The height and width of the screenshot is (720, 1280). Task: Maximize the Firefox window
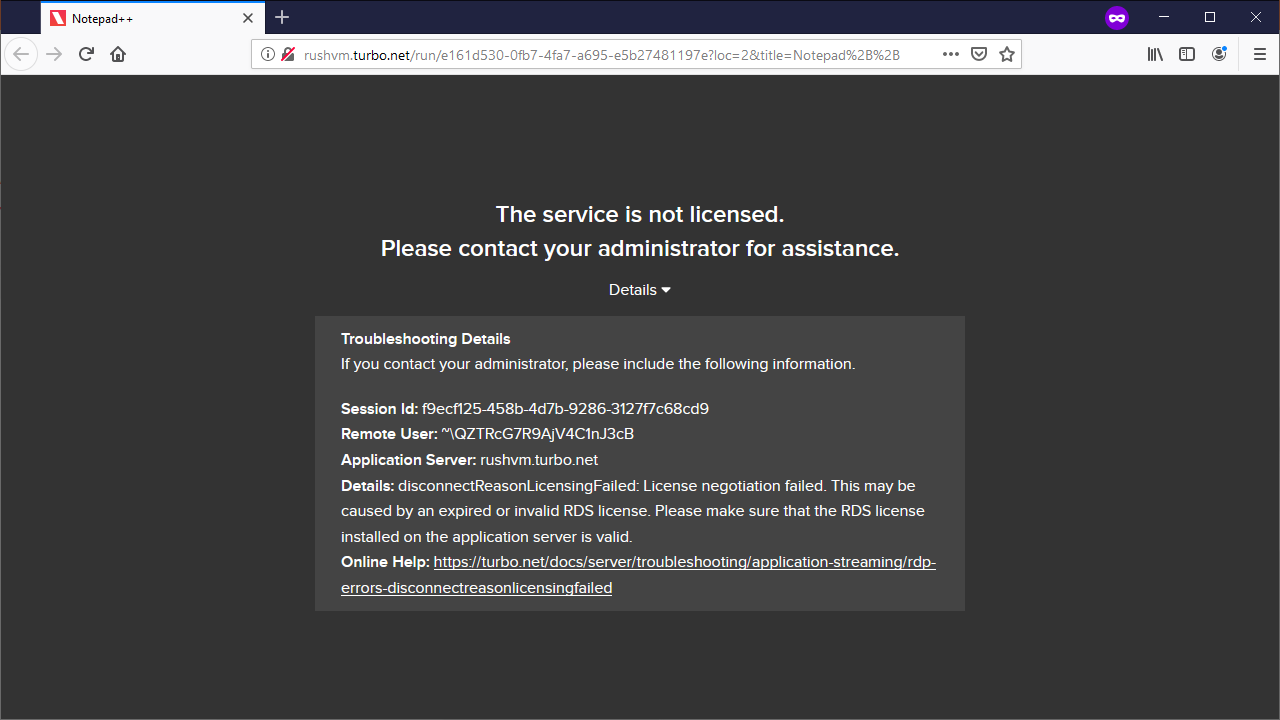pyautogui.click(x=1210, y=17)
